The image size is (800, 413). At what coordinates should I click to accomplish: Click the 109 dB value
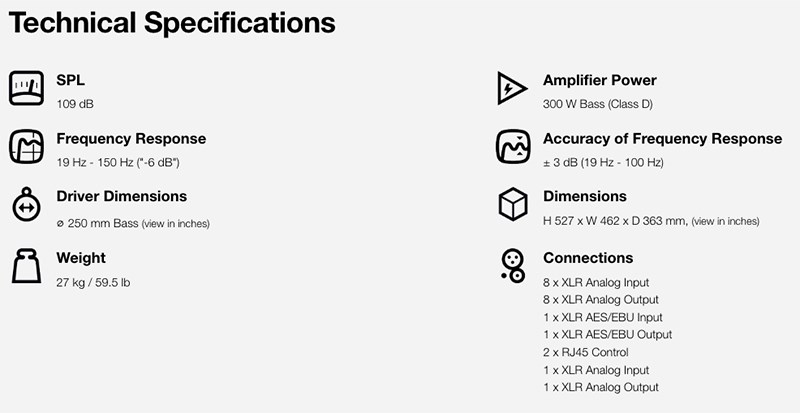point(75,104)
